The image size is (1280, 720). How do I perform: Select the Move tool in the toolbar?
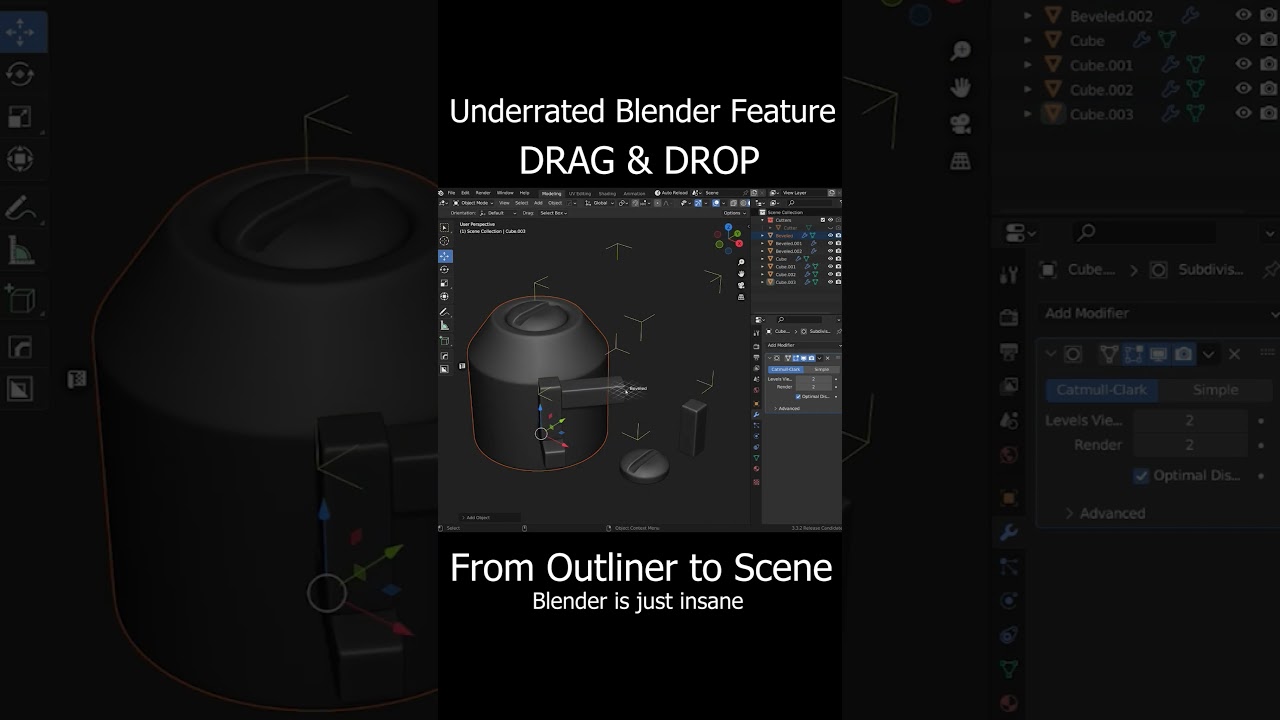(x=444, y=256)
